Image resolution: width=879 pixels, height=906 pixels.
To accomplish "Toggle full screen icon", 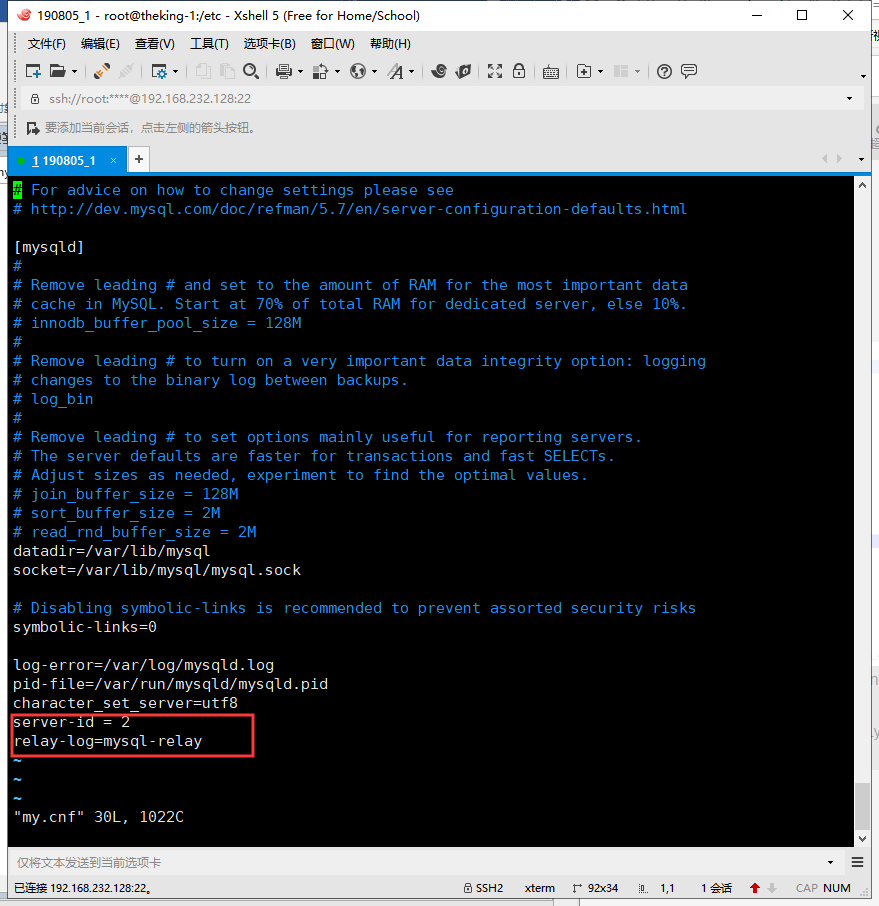I will 495,71.
